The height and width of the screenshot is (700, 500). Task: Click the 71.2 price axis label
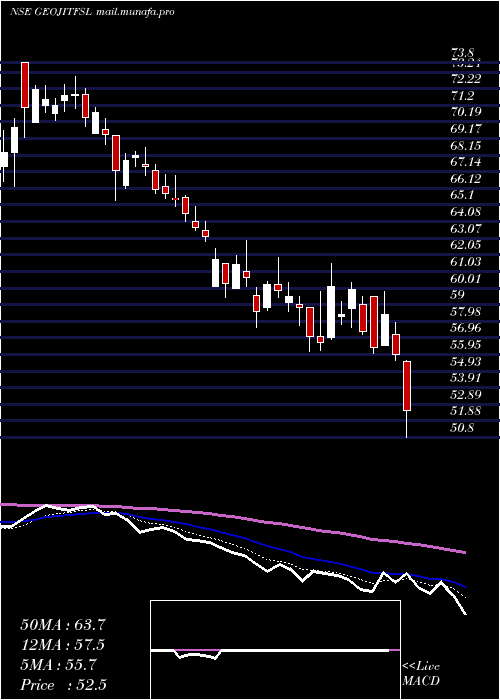pyautogui.click(x=462, y=96)
